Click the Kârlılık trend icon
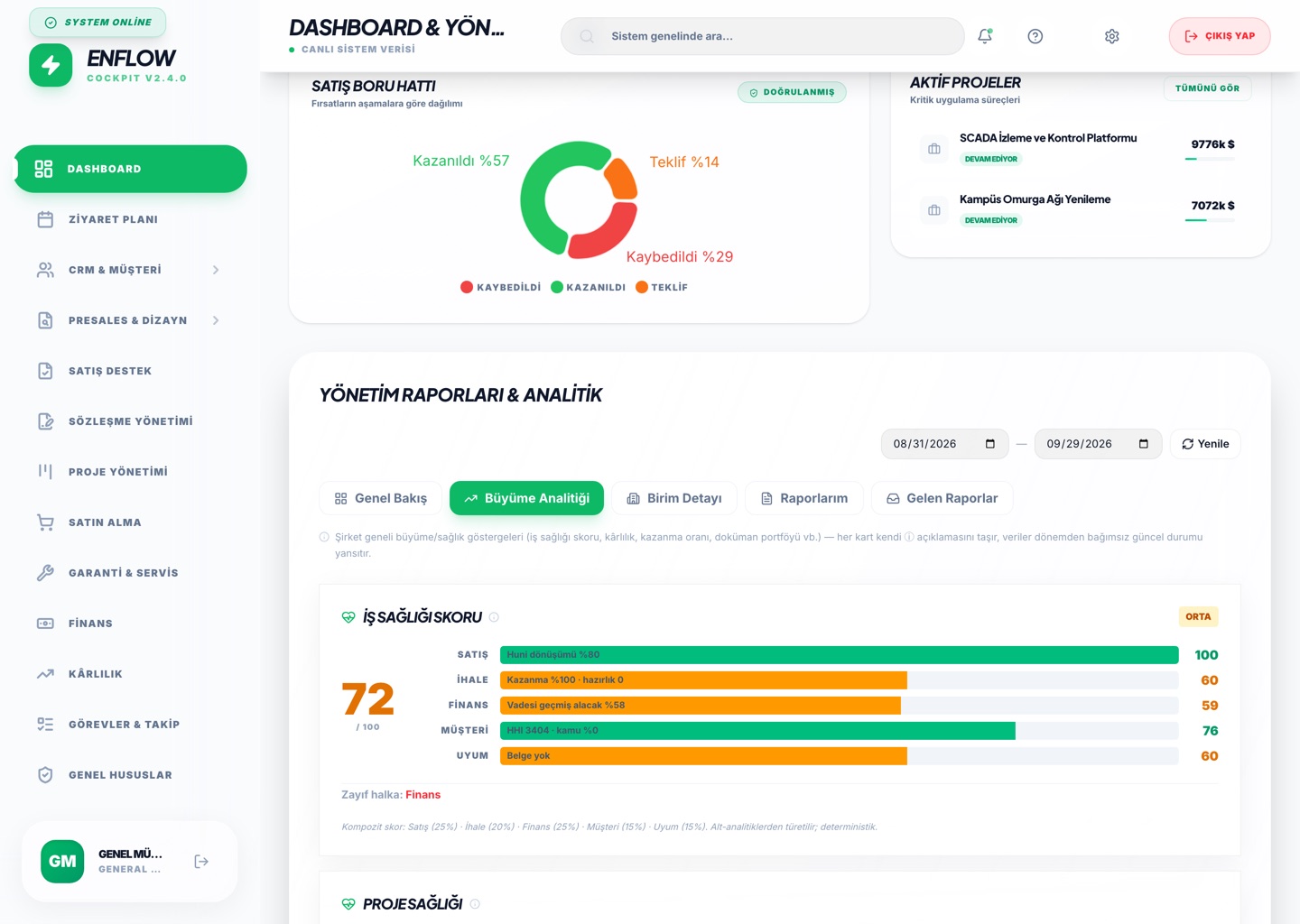Viewport: 1300px width, 924px height. 45,674
